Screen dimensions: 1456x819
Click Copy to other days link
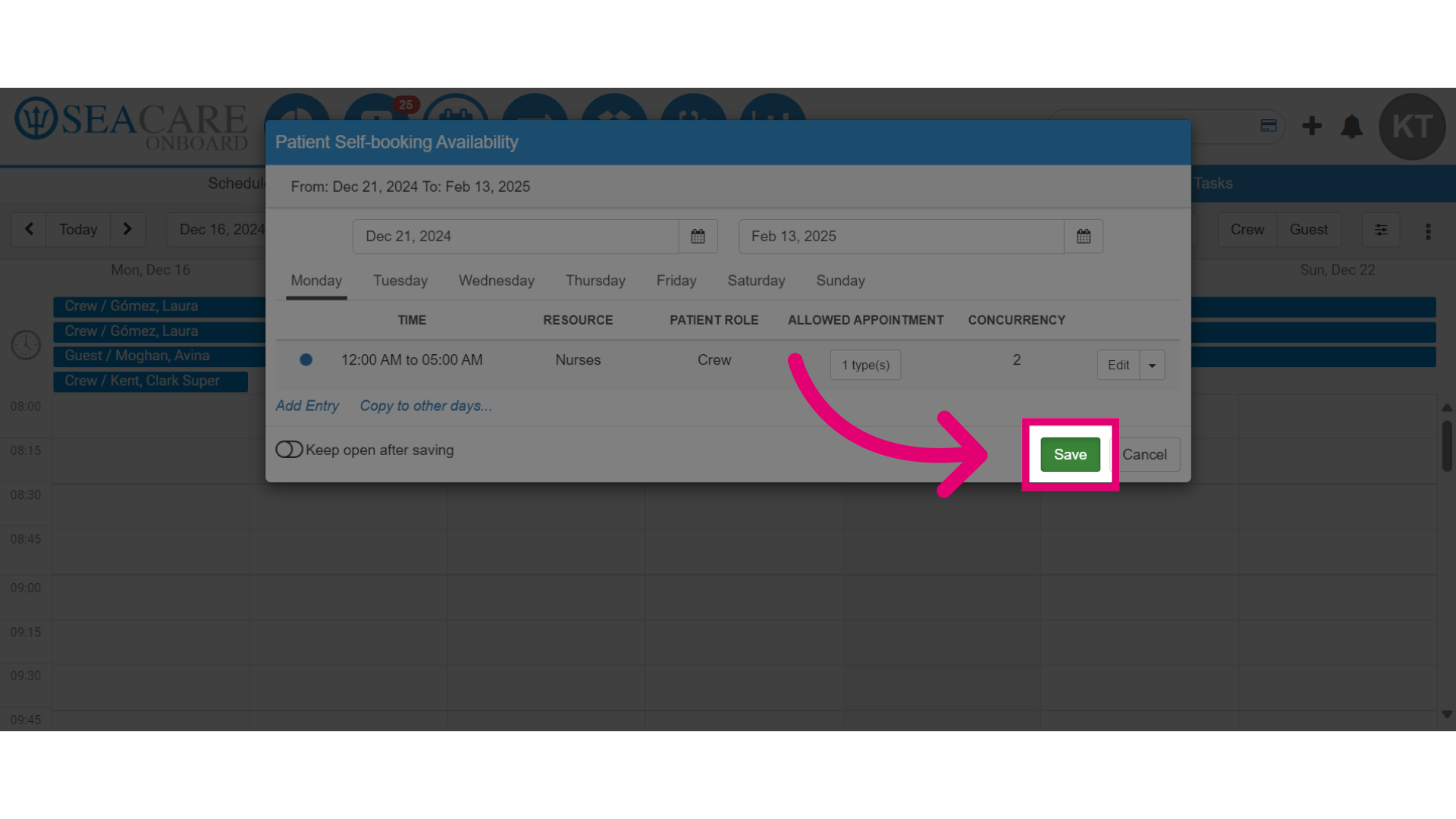(425, 406)
